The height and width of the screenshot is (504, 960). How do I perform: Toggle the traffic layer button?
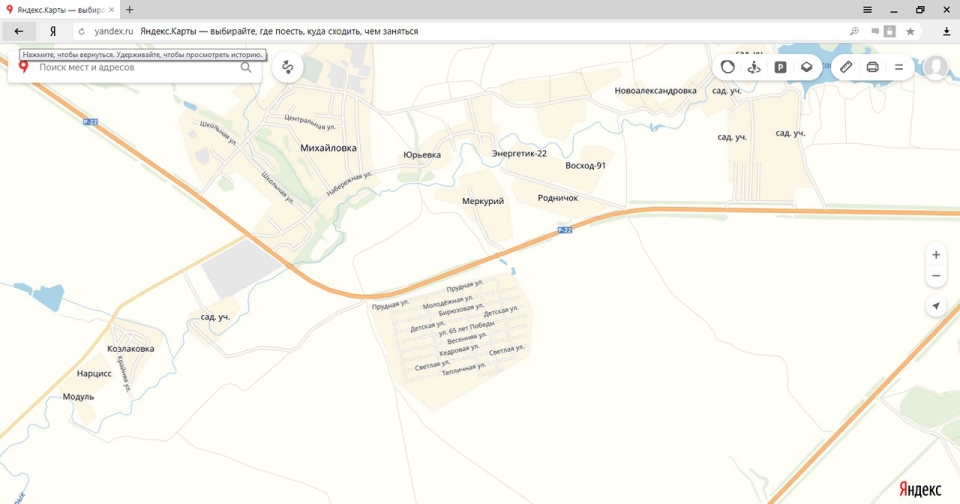click(x=728, y=67)
